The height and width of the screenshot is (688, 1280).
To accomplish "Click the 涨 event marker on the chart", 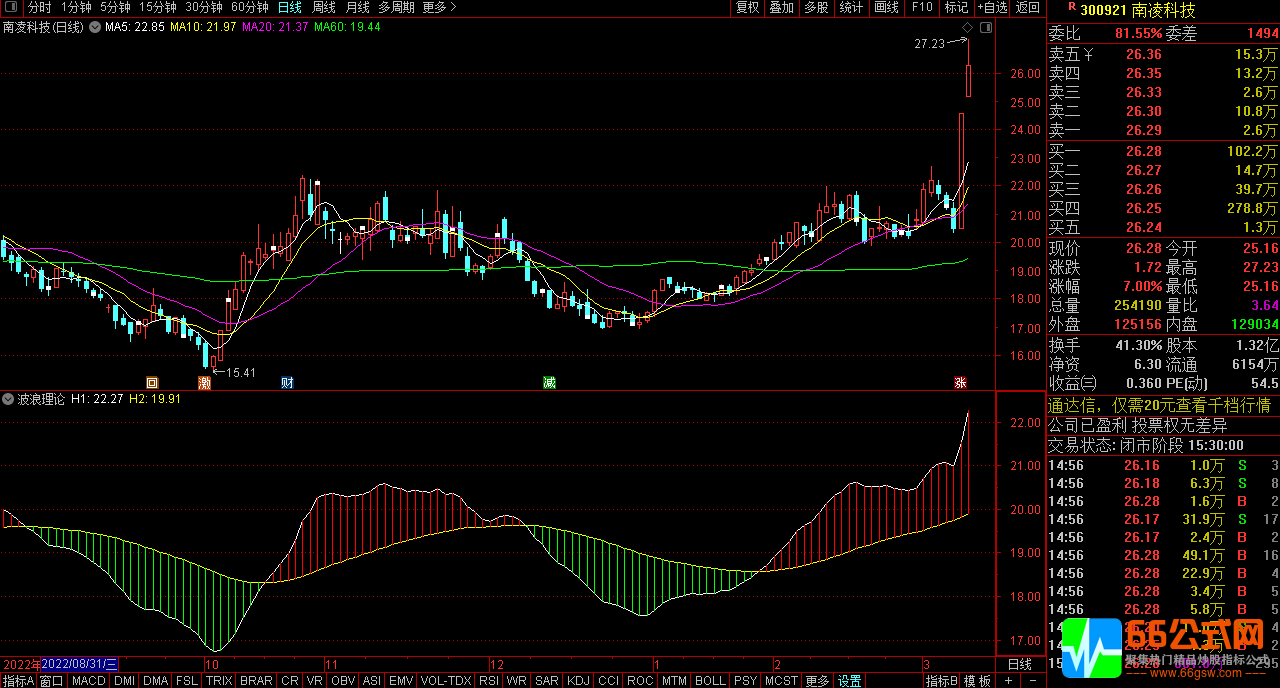I will (x=960, y=382).
